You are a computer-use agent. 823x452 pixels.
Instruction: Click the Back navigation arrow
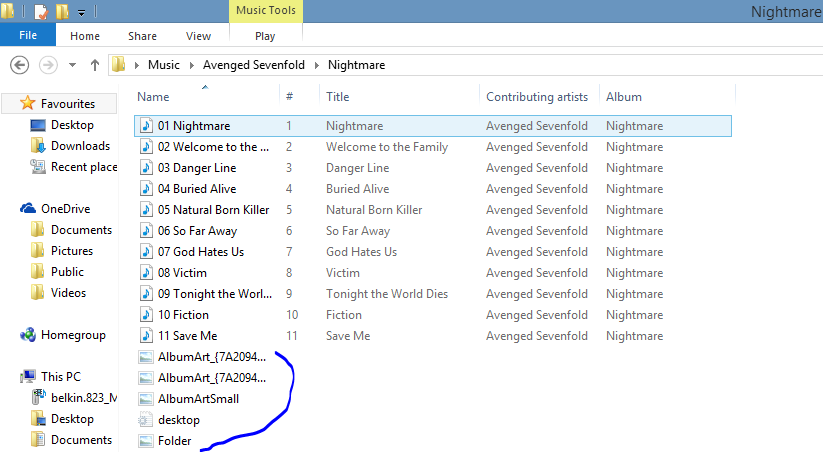click(19, 65)
